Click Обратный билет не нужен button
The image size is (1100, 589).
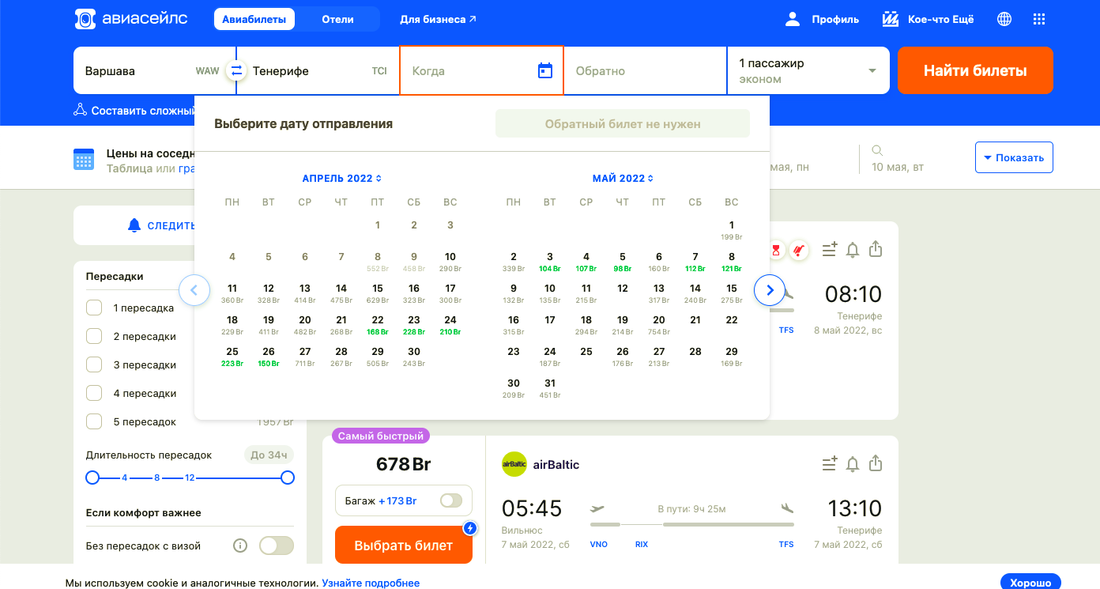pos(623,124)
